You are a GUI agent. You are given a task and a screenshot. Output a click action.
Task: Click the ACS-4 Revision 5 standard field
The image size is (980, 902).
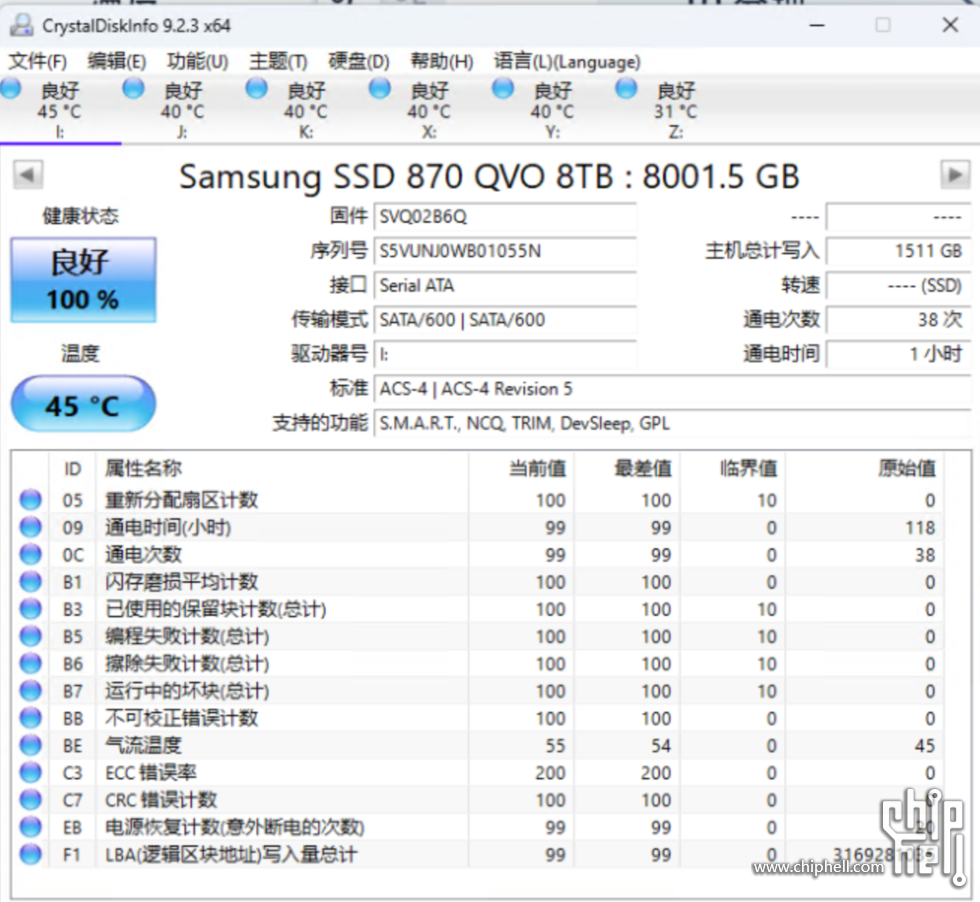click(x=672, y=389)
